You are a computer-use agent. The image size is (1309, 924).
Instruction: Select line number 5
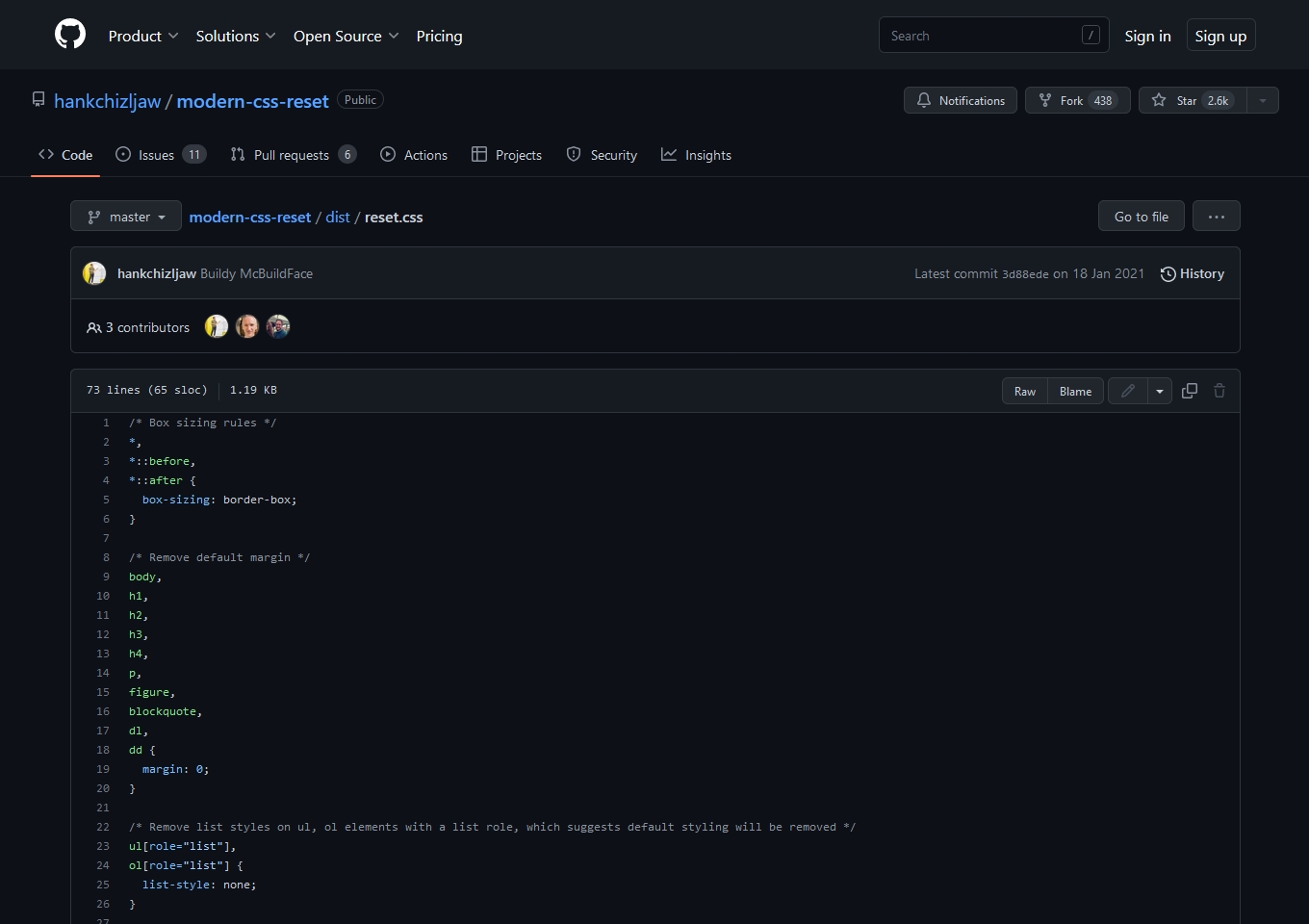pos(106,500)
